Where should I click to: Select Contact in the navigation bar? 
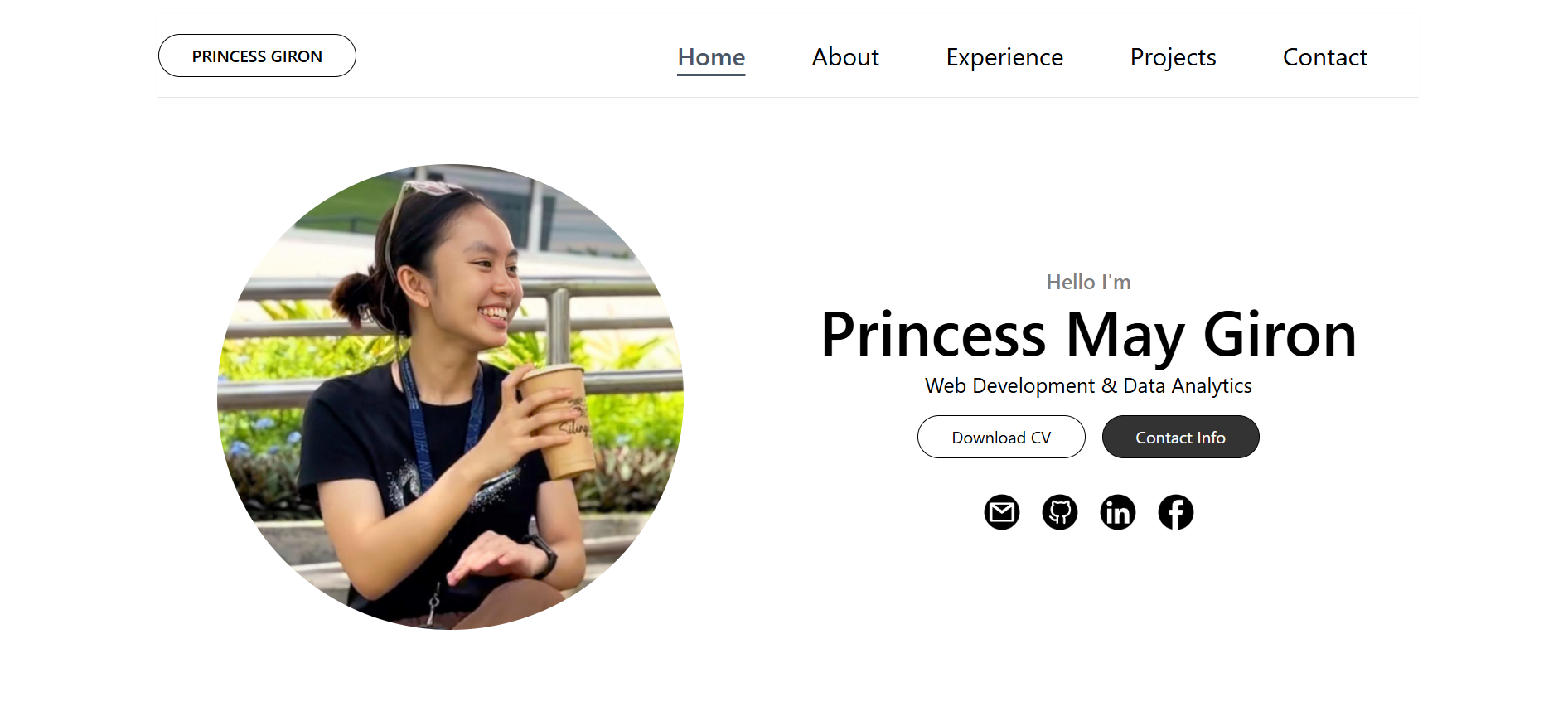pyautogui.click(x=1324, y=57)
